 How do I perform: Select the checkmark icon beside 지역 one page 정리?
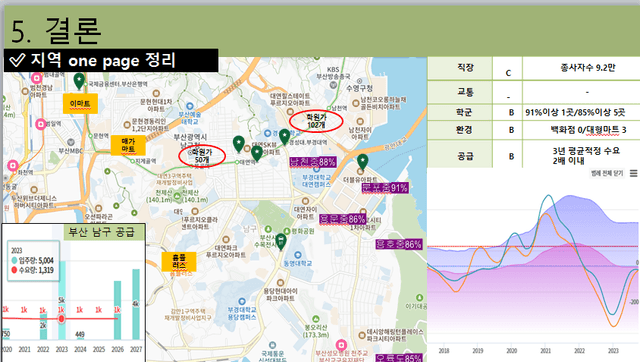17,60
